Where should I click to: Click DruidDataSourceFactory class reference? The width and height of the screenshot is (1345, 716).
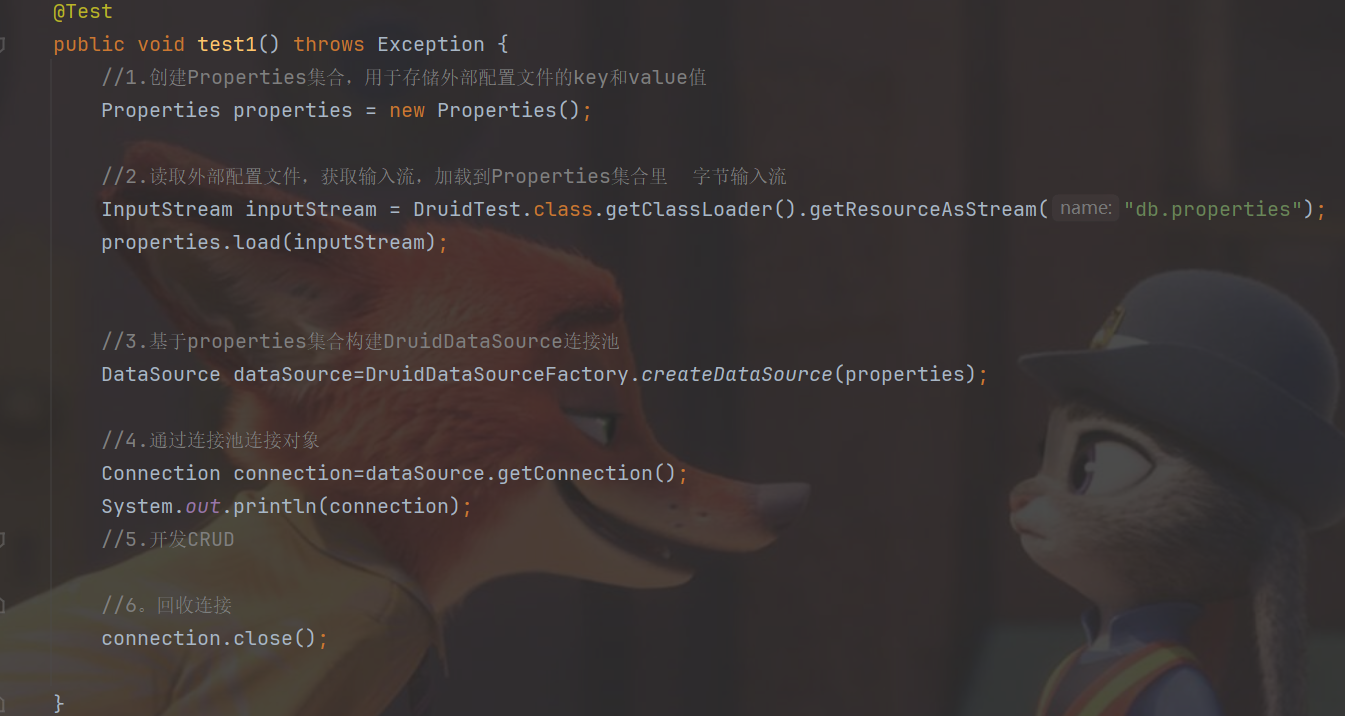(x=497, y=374)
